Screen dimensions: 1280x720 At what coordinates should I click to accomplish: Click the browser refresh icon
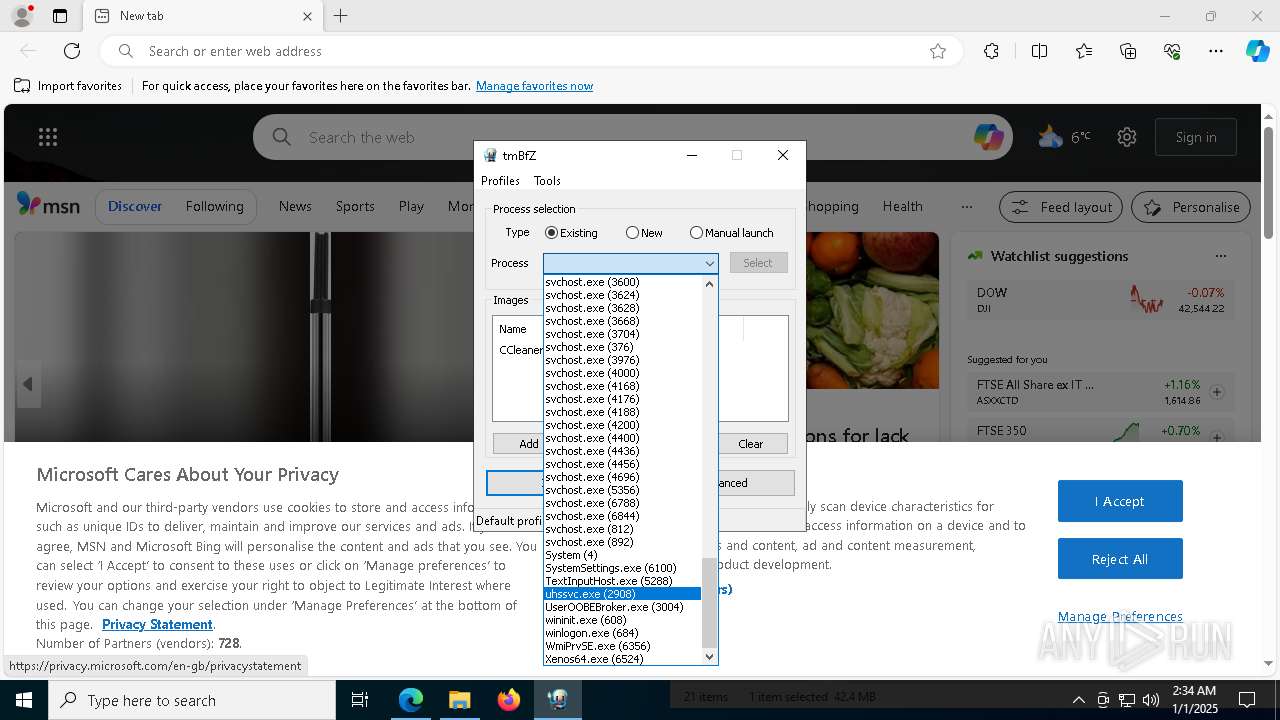72,51
